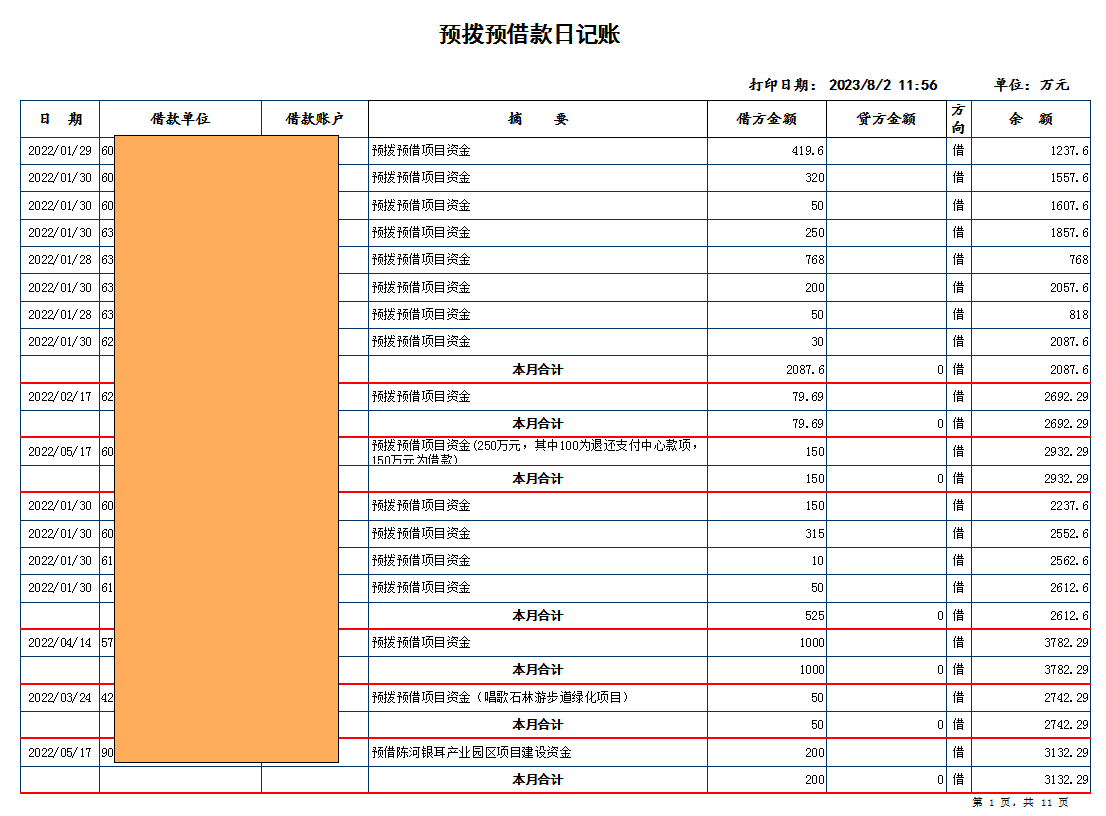Screen dimensions: 1106x816
Task: Select credit 0 in the 525 total row
Action: [x=940, y=616]
